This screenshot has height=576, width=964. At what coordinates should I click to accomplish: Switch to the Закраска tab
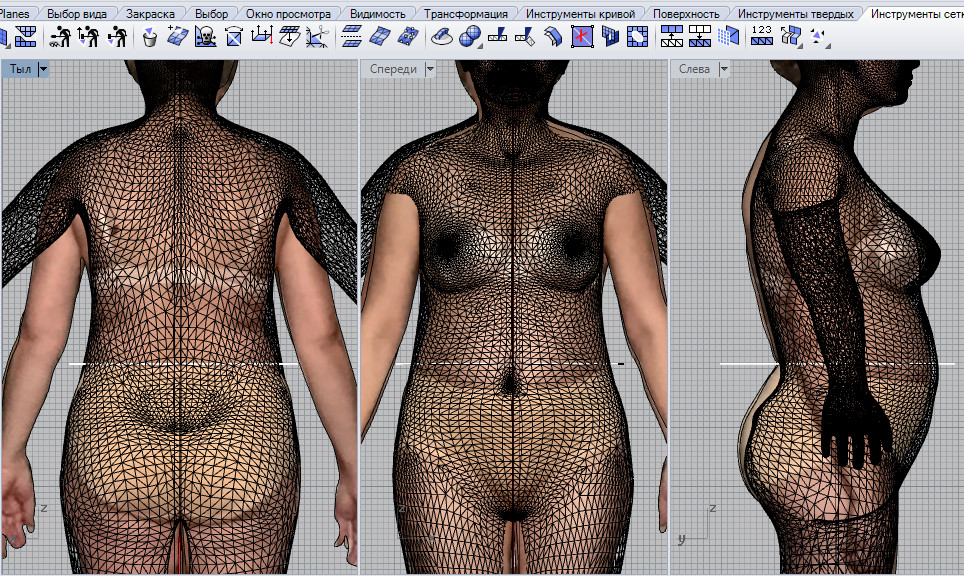(x=153, y=14)
